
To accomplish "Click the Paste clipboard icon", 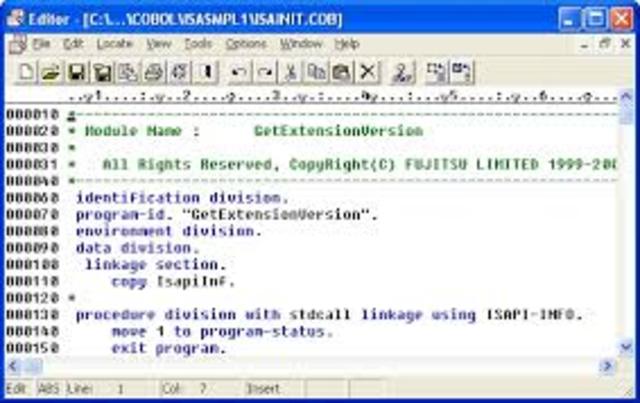I will point(342,73).
